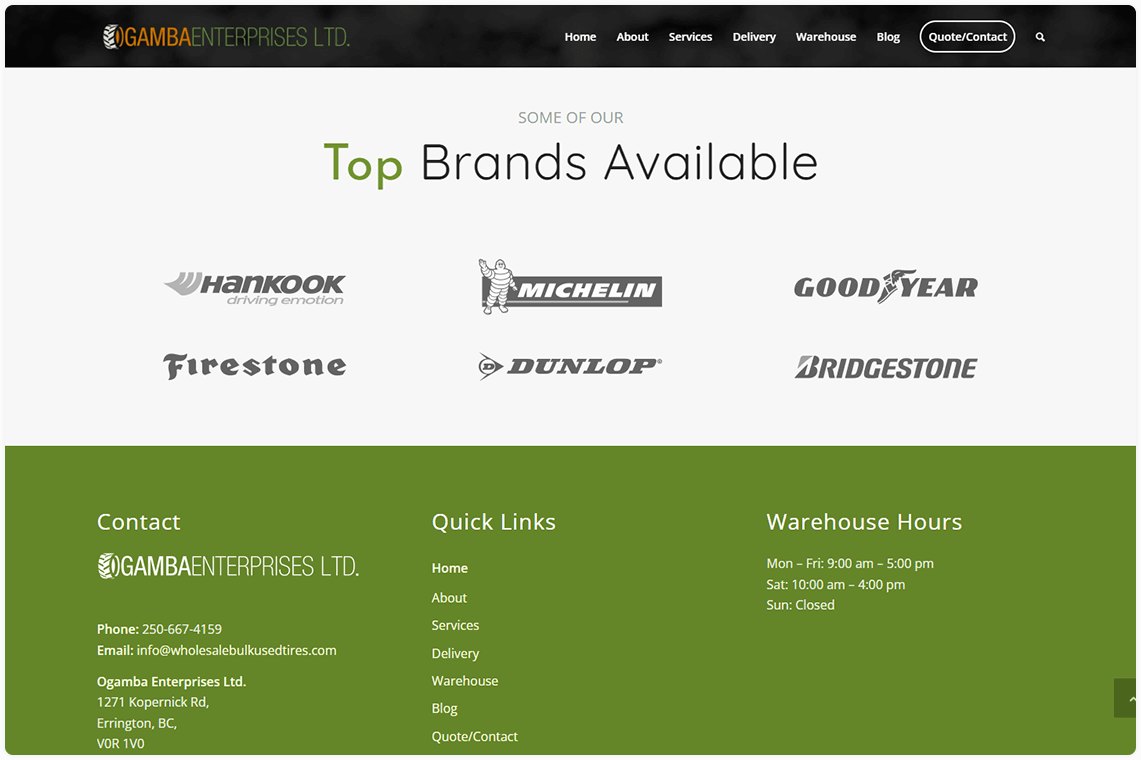Follow the Home quick link in footer
This screenshot has width=1141, height=760.
(x=450, y=569)
